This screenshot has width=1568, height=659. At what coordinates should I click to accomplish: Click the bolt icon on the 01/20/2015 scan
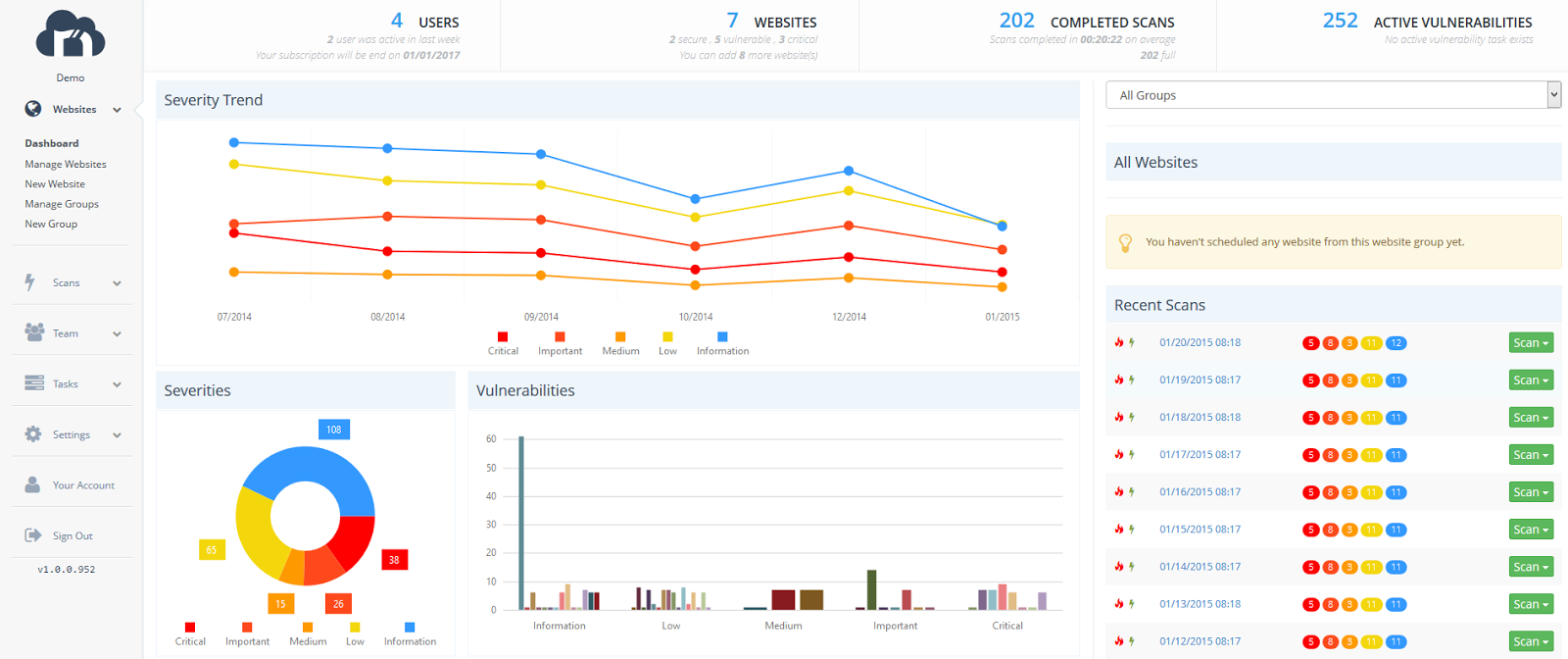(1132, 342)
